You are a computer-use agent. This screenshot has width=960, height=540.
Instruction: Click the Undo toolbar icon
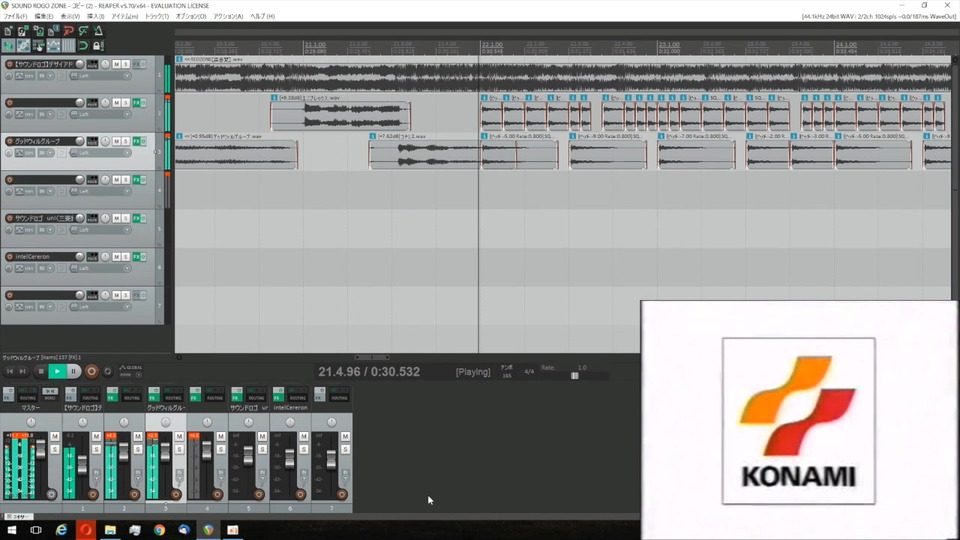(68, 31)
